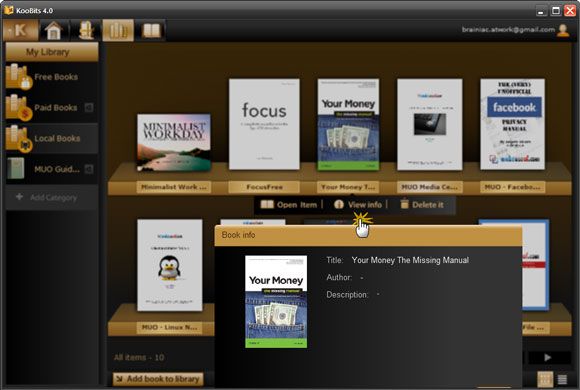This screenshot has width=580, height=390.
Task: Click the Paid Books dollar icon
Action: [x=18, y=107]
